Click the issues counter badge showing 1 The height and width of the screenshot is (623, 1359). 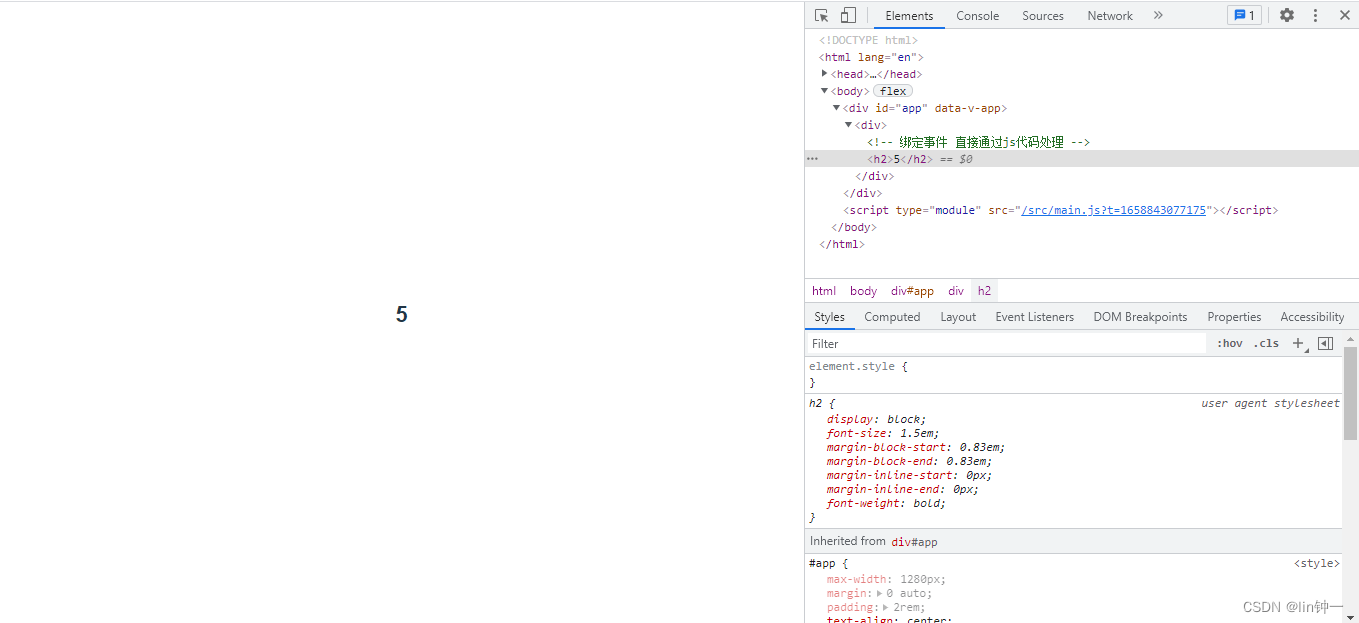coord(1244,15)
